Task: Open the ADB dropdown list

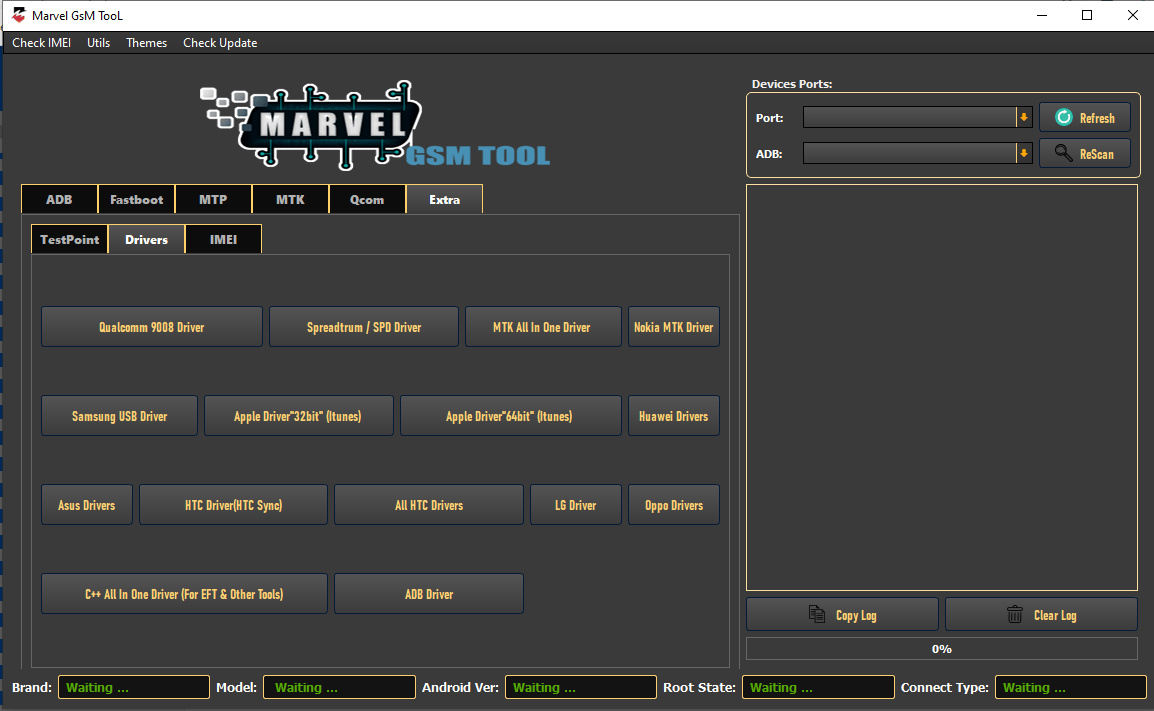Action: coord(1023,153)
